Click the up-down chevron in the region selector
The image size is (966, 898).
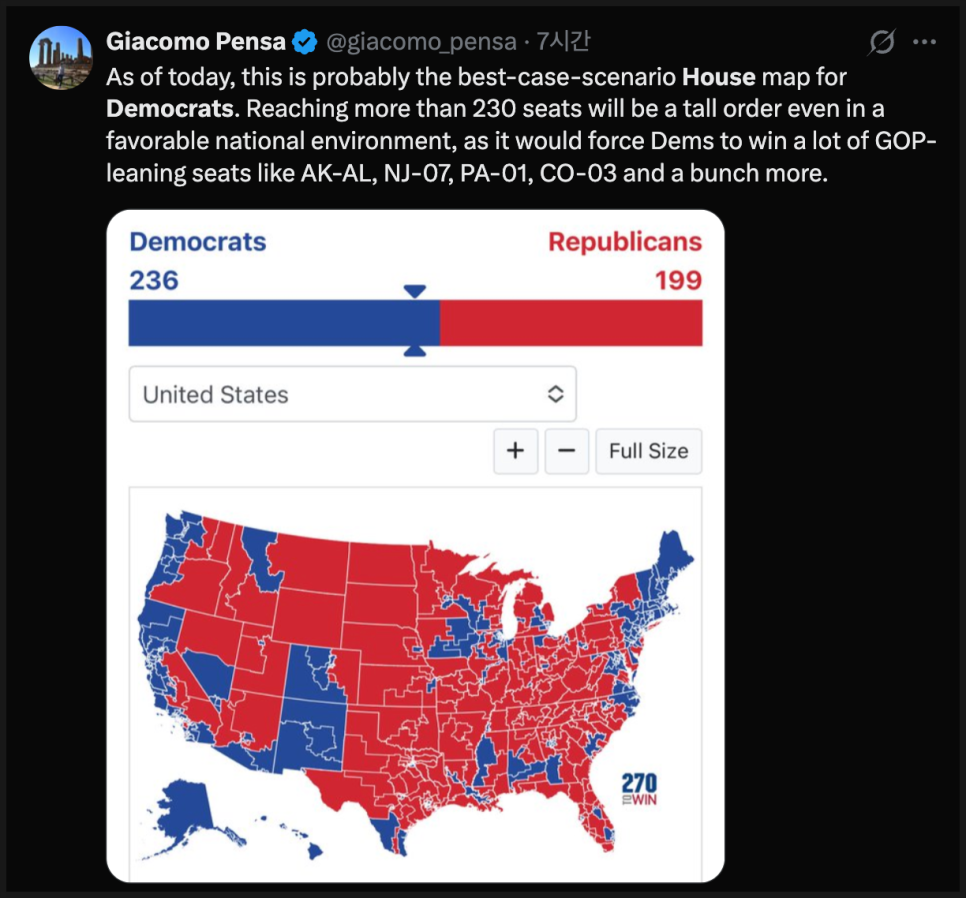point(556,394)
